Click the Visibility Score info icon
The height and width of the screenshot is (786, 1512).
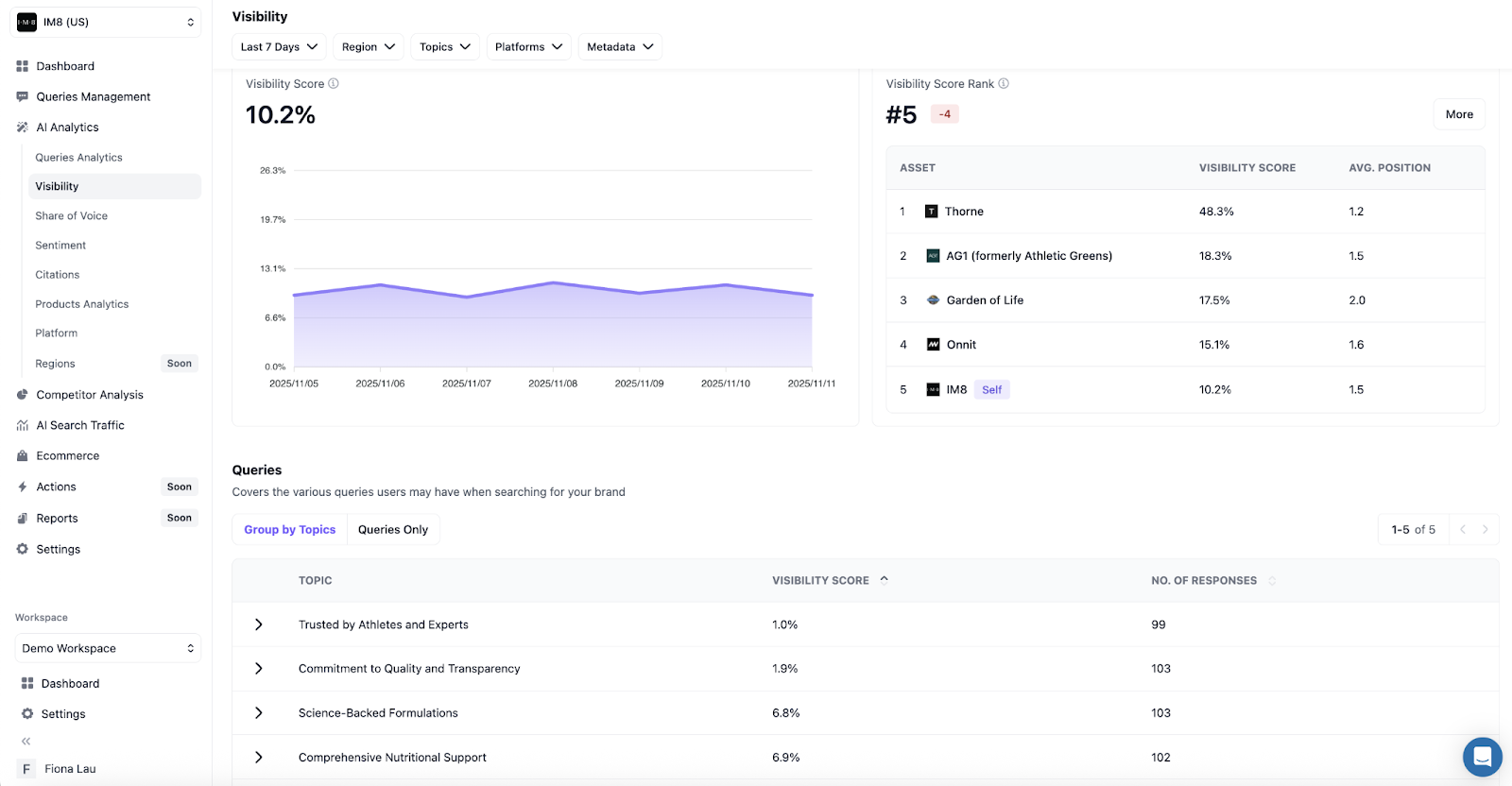pyautogui.click(x=334, y=83)
